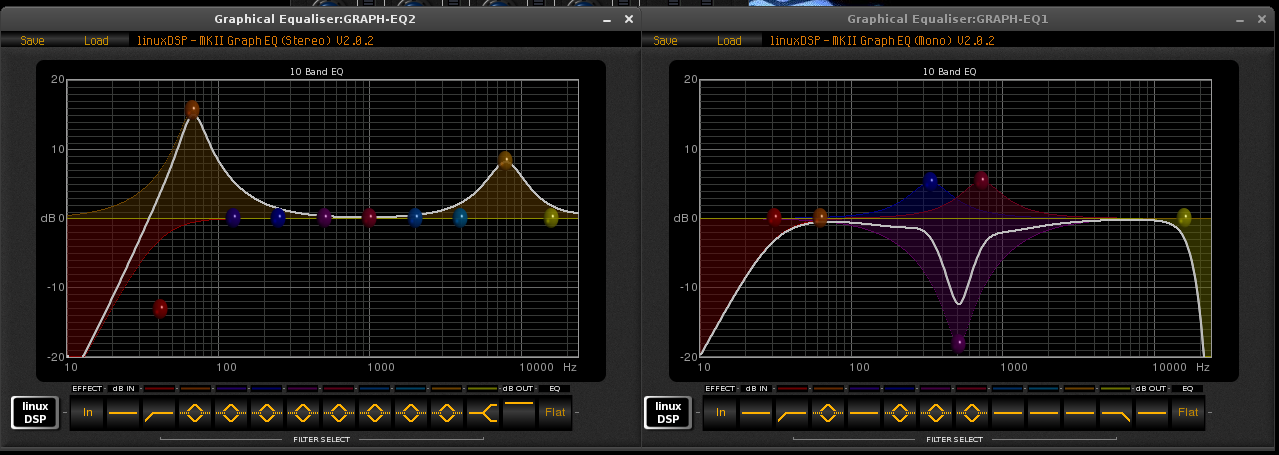Screen dimensions: 1279x455
Task: Click band 2 peak filter icon in GRAPH-EQ2
Action: pyautogui.click(x=196, y=412)
